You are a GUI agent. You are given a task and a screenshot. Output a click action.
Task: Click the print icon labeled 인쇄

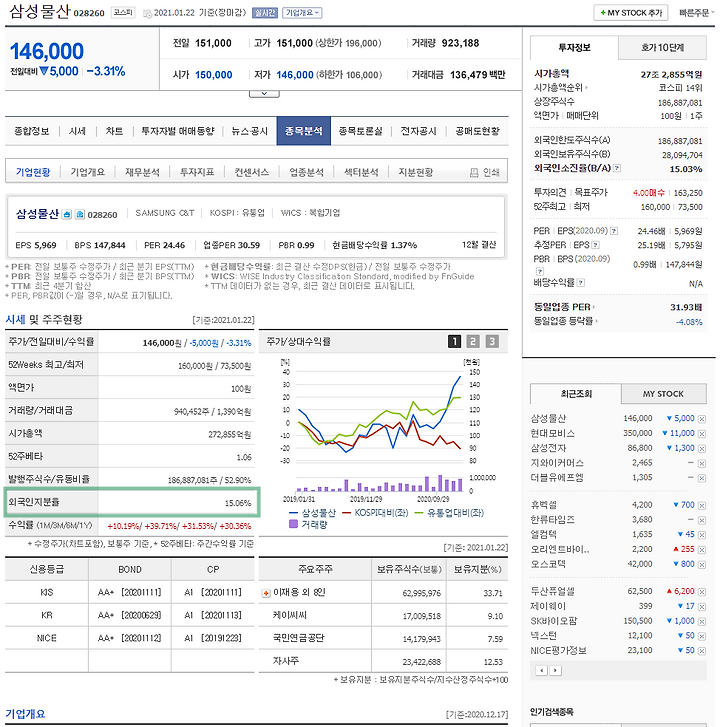pyautogui.click(x=474, y=173)
